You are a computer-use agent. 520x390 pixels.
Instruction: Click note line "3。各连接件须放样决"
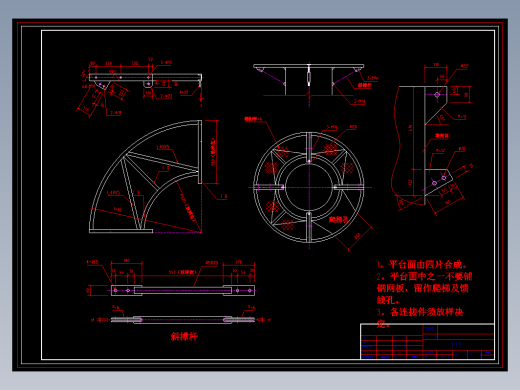pyautogui.click(x=420, y=312)
